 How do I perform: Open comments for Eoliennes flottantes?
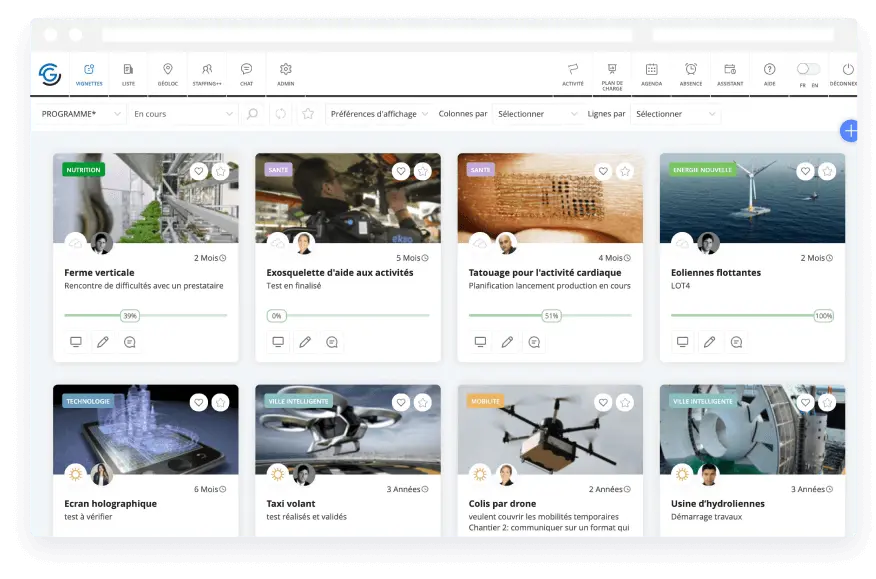click(736, 341)
